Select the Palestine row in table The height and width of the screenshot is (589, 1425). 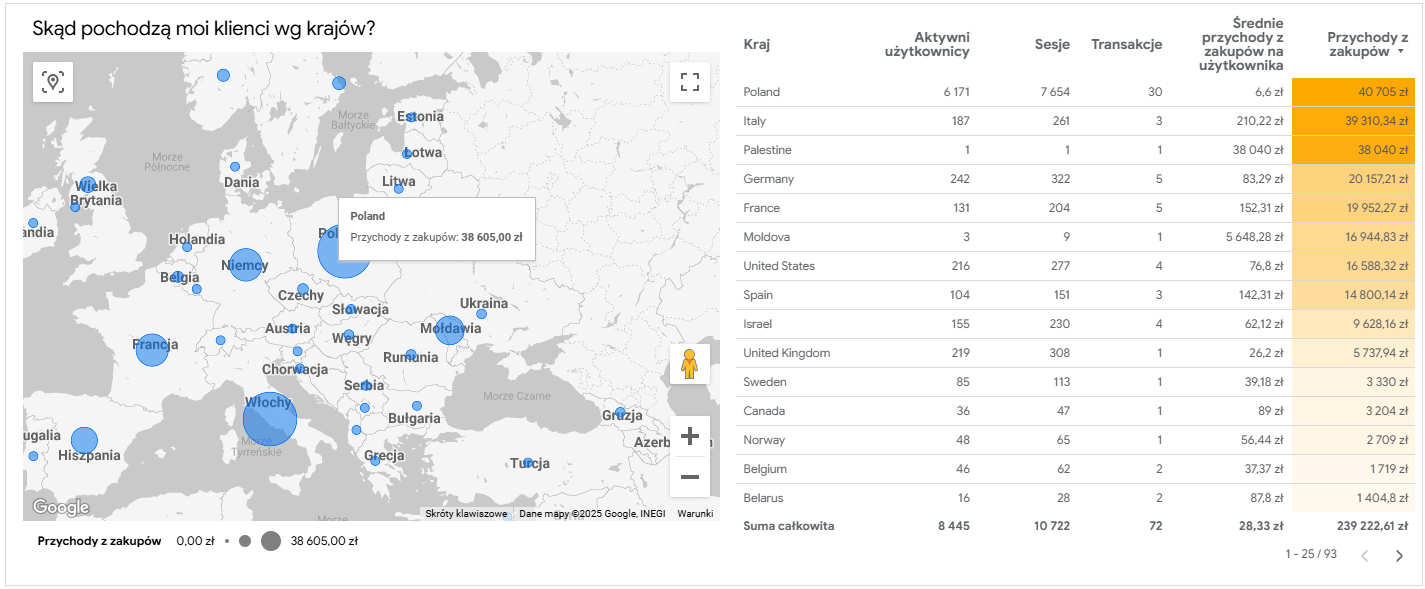[767, 150]
